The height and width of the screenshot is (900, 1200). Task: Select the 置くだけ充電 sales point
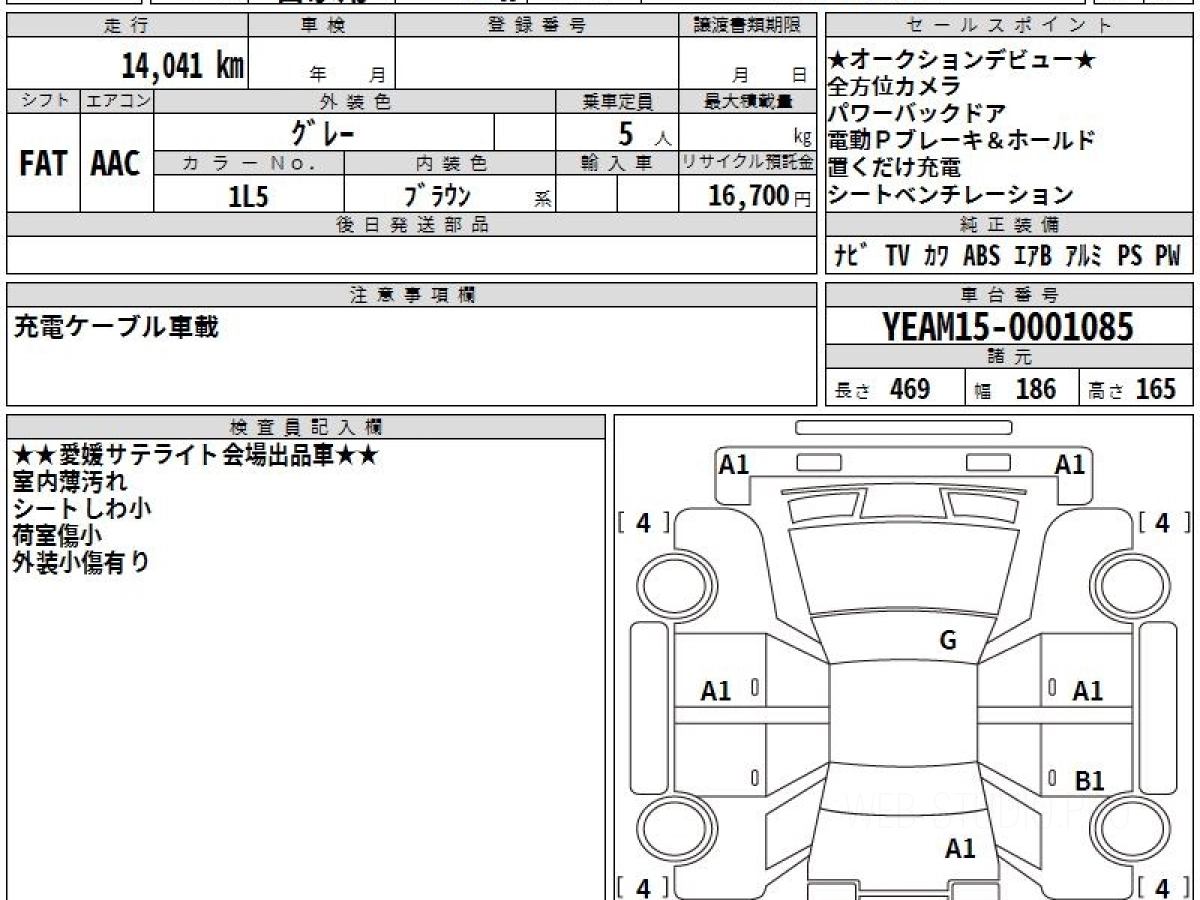895,167
